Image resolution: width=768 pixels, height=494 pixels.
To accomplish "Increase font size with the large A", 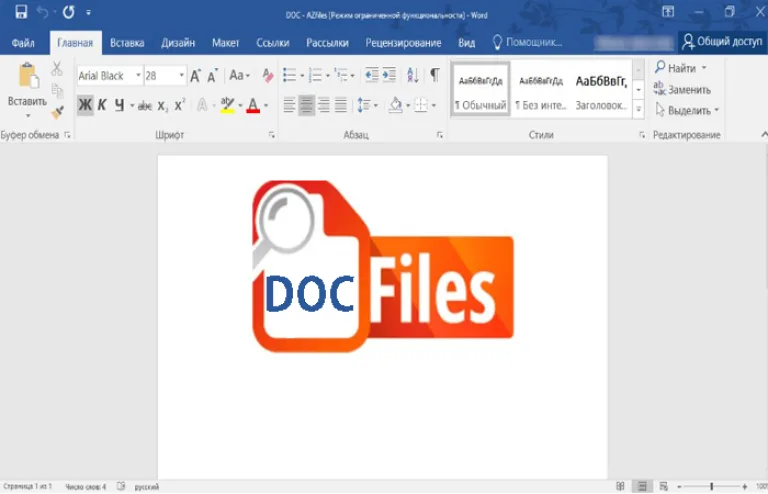I will click(x=195, y=75).
